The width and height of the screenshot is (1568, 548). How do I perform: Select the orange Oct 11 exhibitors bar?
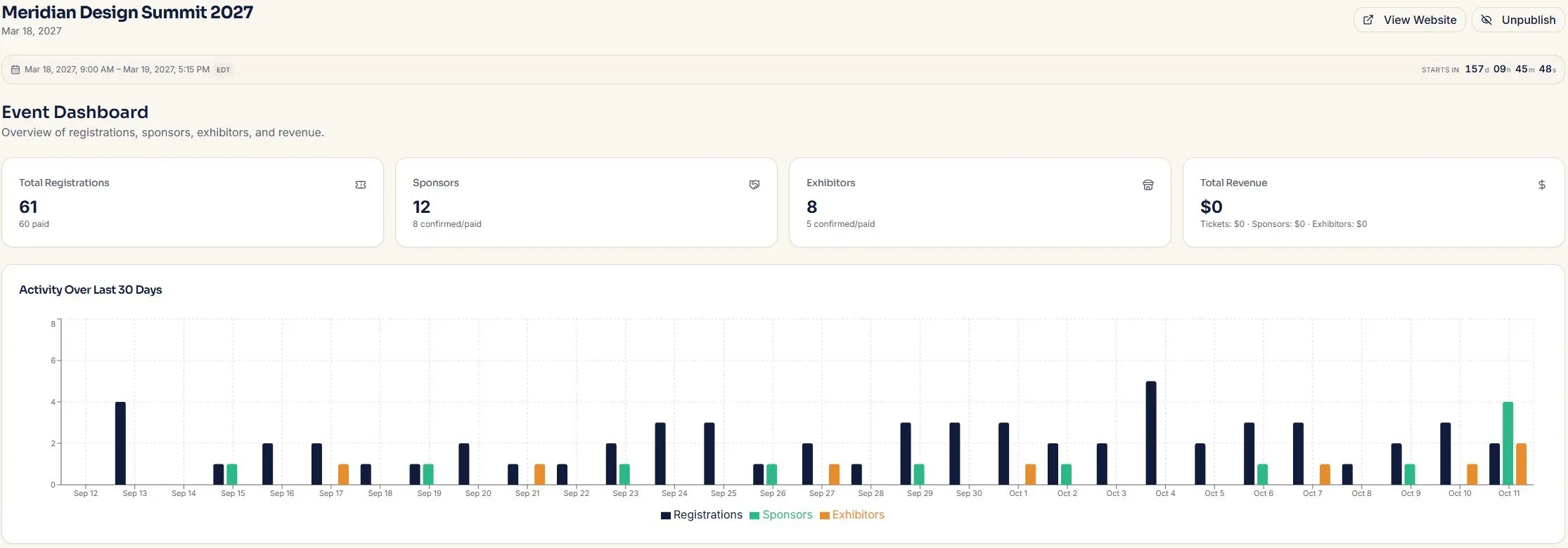1522,464
